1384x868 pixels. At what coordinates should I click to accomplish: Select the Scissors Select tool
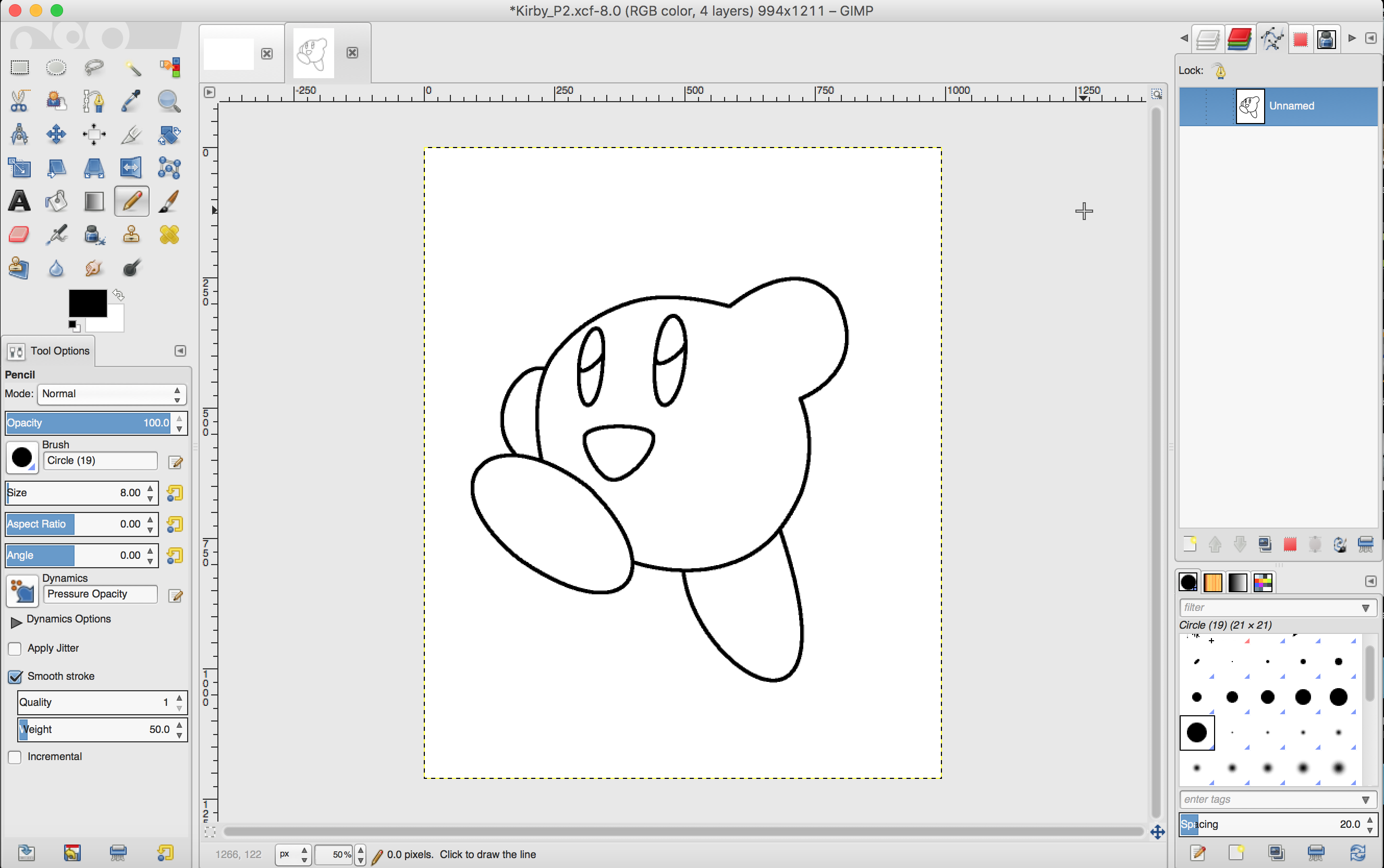pyautogui.click(x=19, y=101)
